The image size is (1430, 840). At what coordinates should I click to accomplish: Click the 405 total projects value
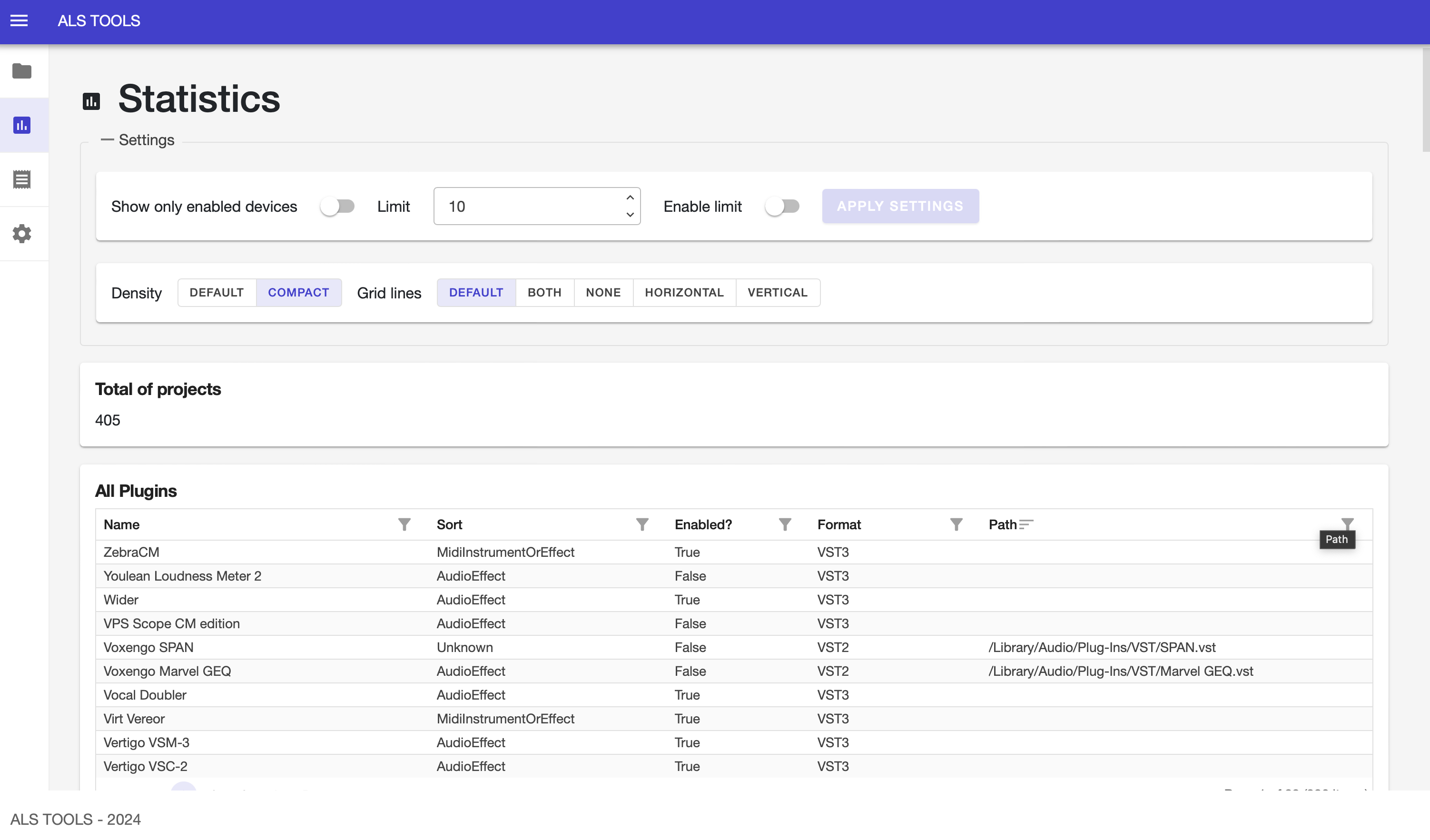coord(108,420)
